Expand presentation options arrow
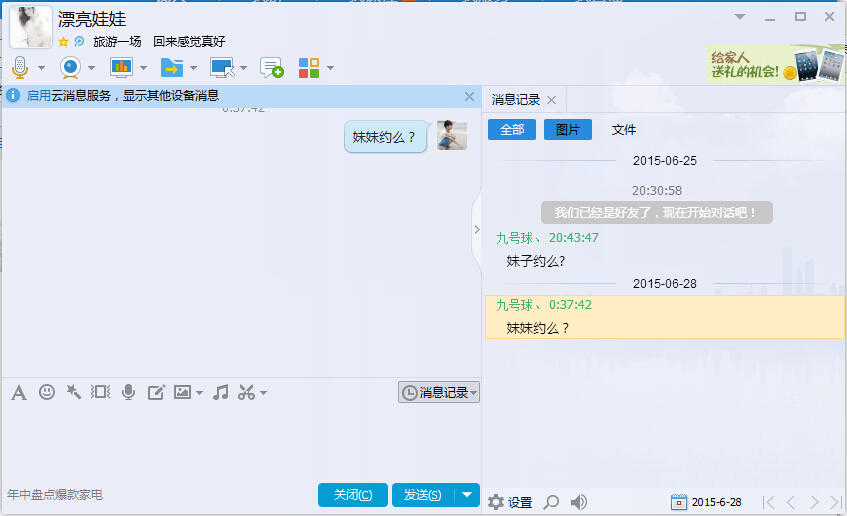The height and width of the screenshot is (516, 847). point(143,68)
